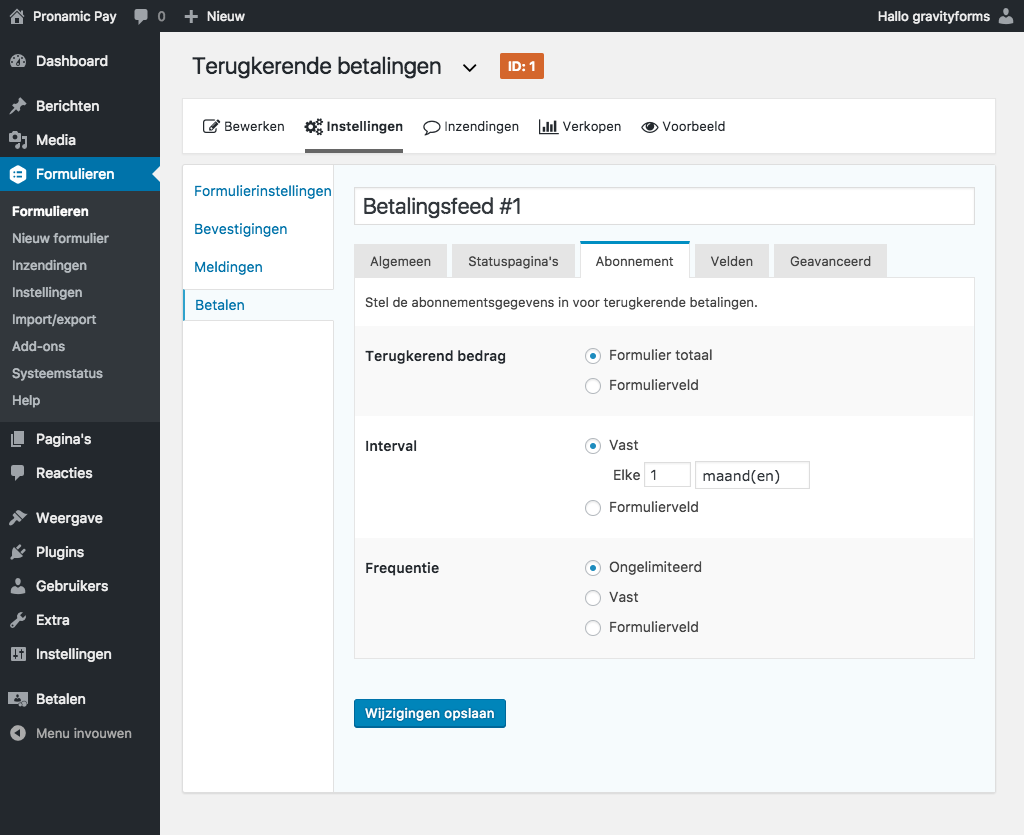1024x835 pixels.
Task: Click the orange ID: 1 badge
Action: pyautogui.click(x=522, y=66)
